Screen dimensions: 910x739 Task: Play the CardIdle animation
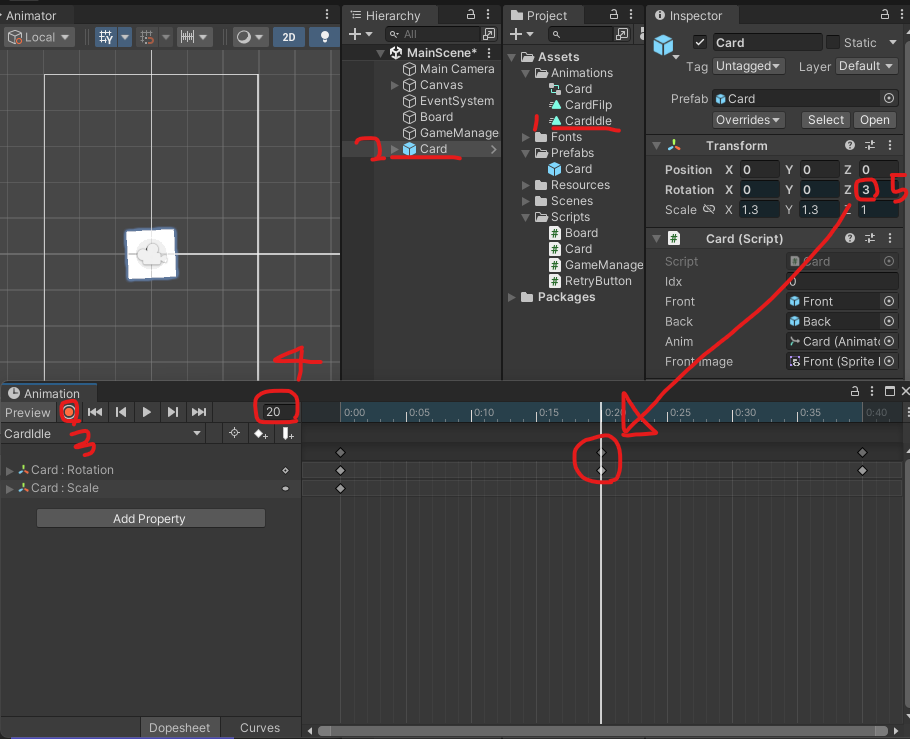point(146,412)
